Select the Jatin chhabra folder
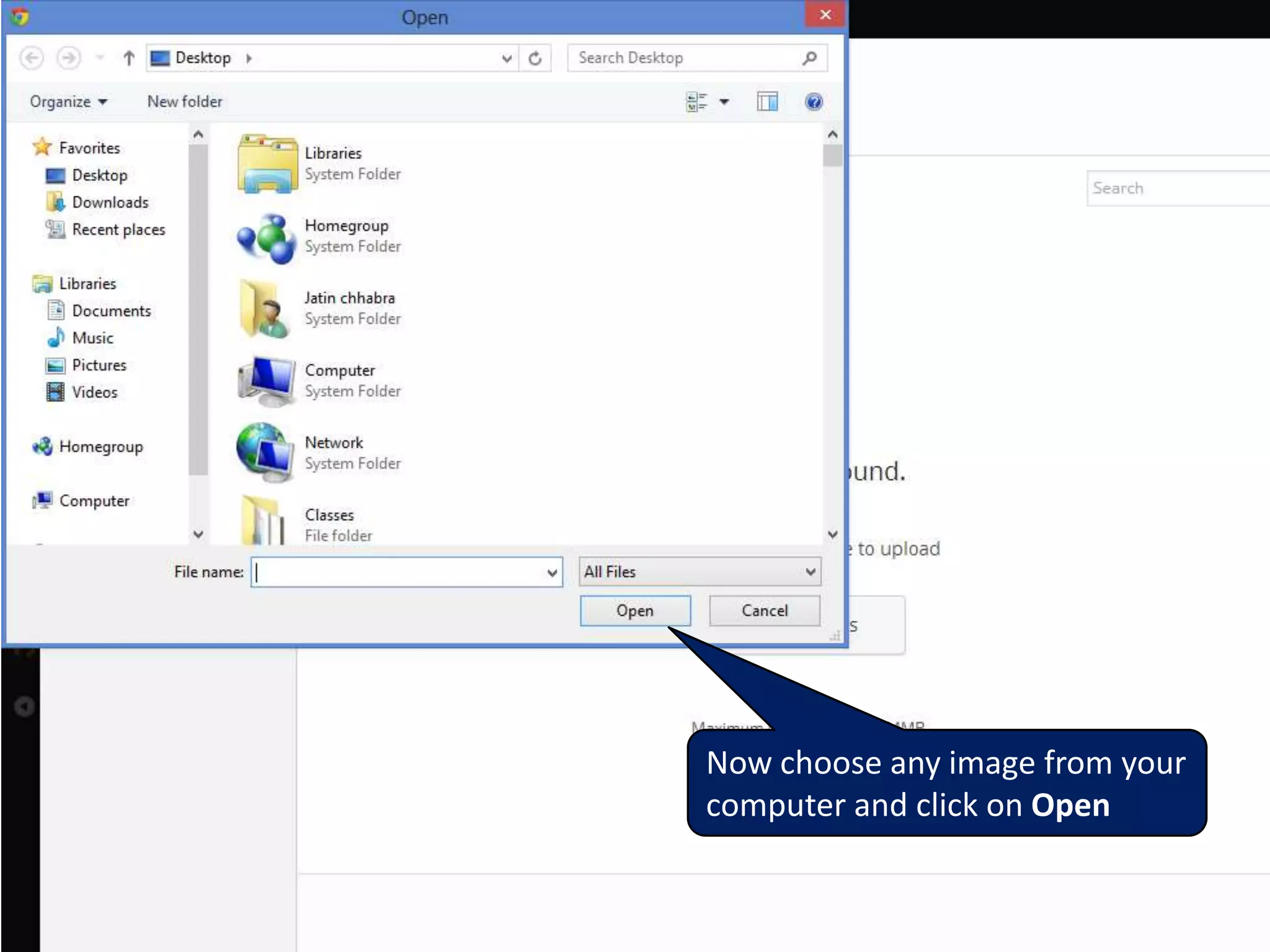Screen dimensions: 1270x952 [349, 298]
